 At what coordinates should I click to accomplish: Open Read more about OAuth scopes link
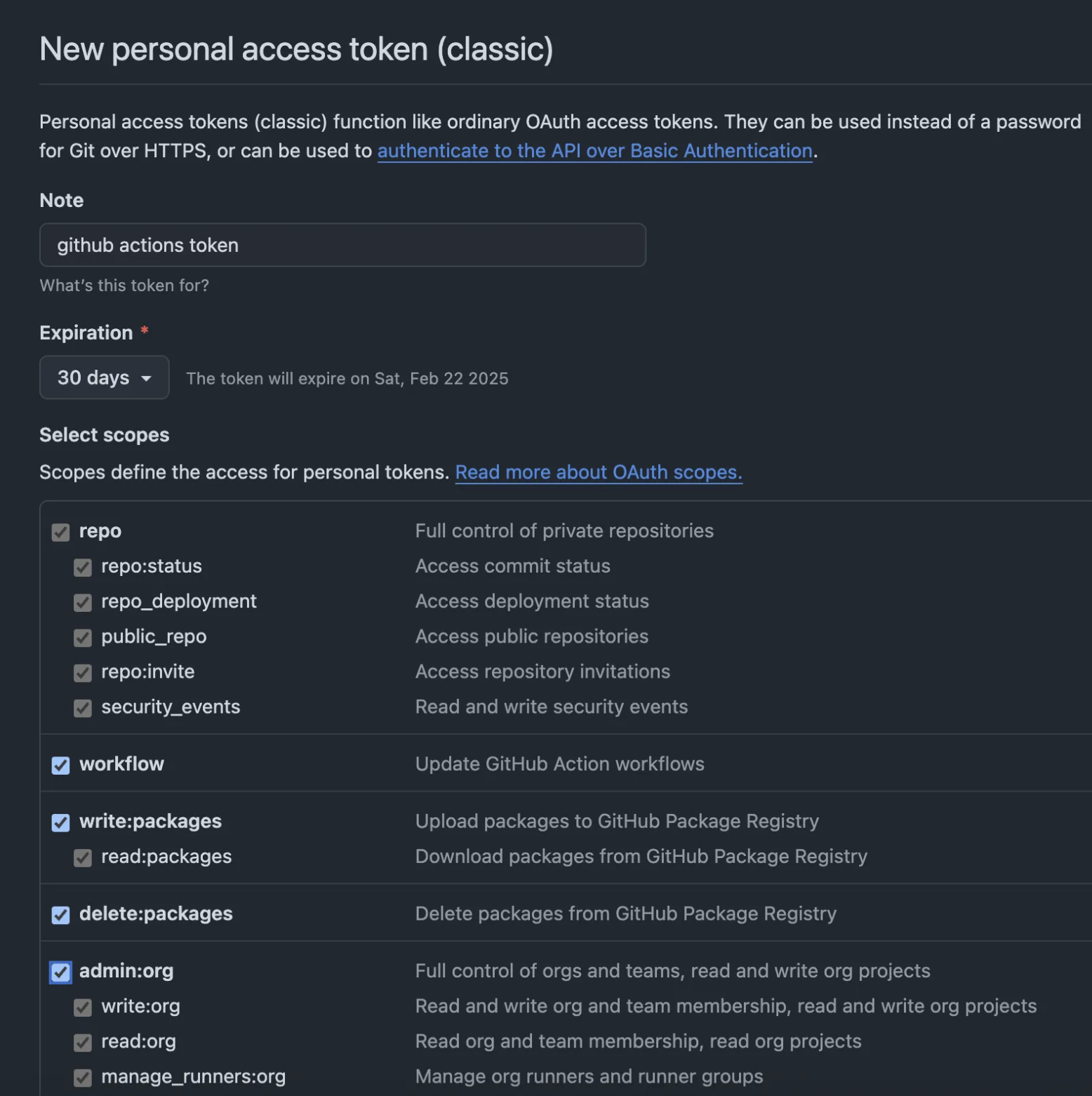coord(598,472)
